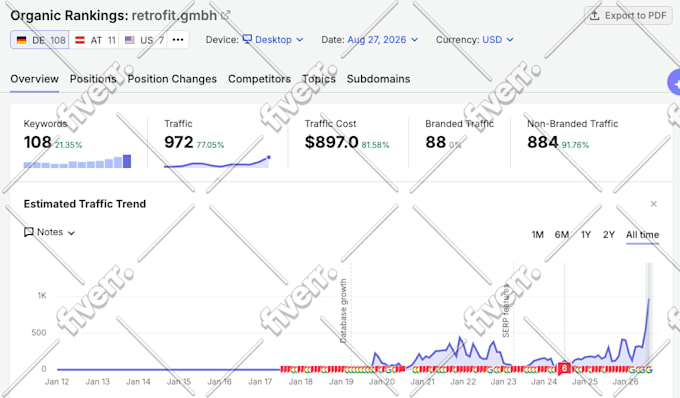Click the round purple button at right edge

point(674,82)
